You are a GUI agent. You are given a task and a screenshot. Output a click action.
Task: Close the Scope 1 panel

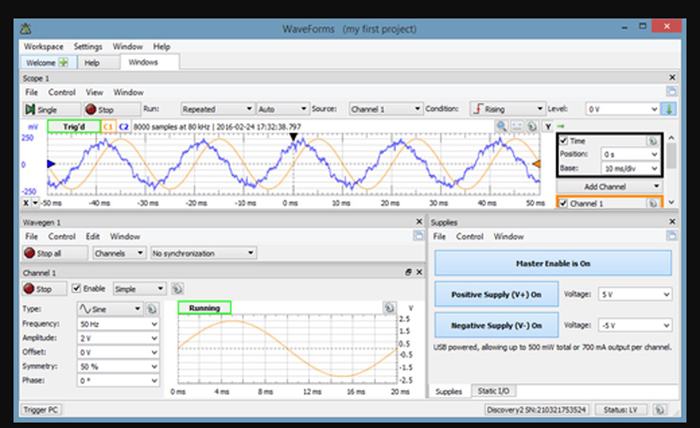(x=672, y=78)
